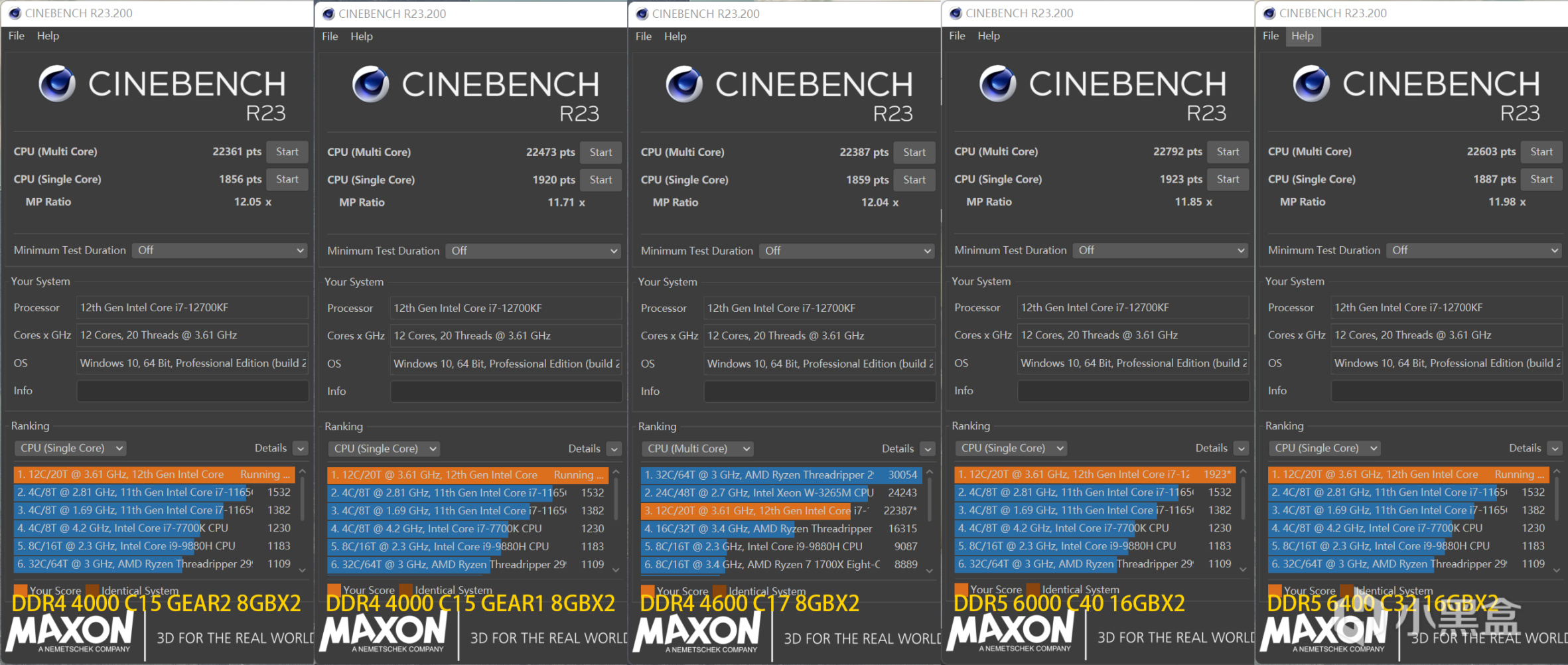Click the Info text field in 22387 pts window

tap(819, 392)
